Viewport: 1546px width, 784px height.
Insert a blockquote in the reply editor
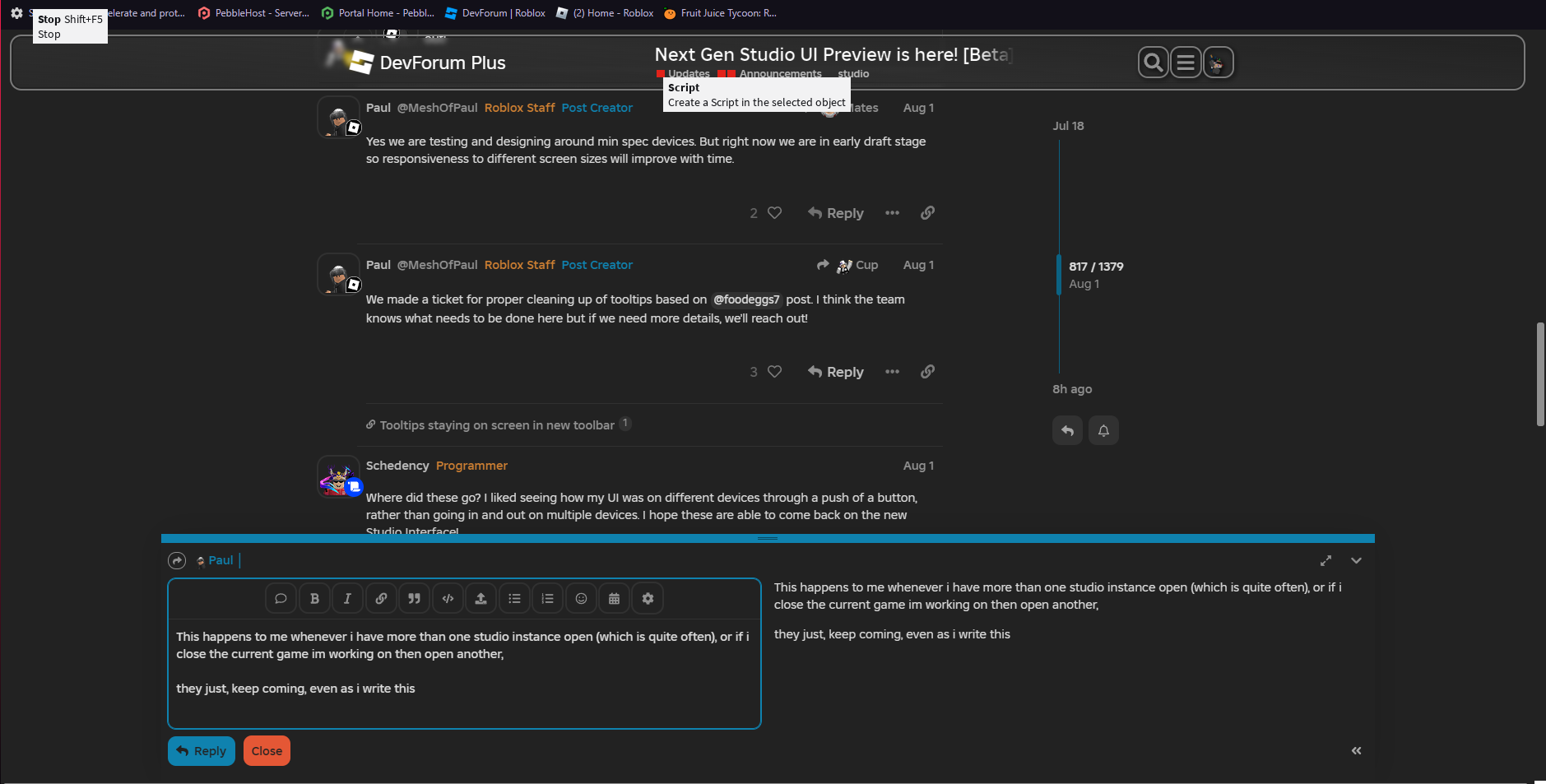pos(415,598)
